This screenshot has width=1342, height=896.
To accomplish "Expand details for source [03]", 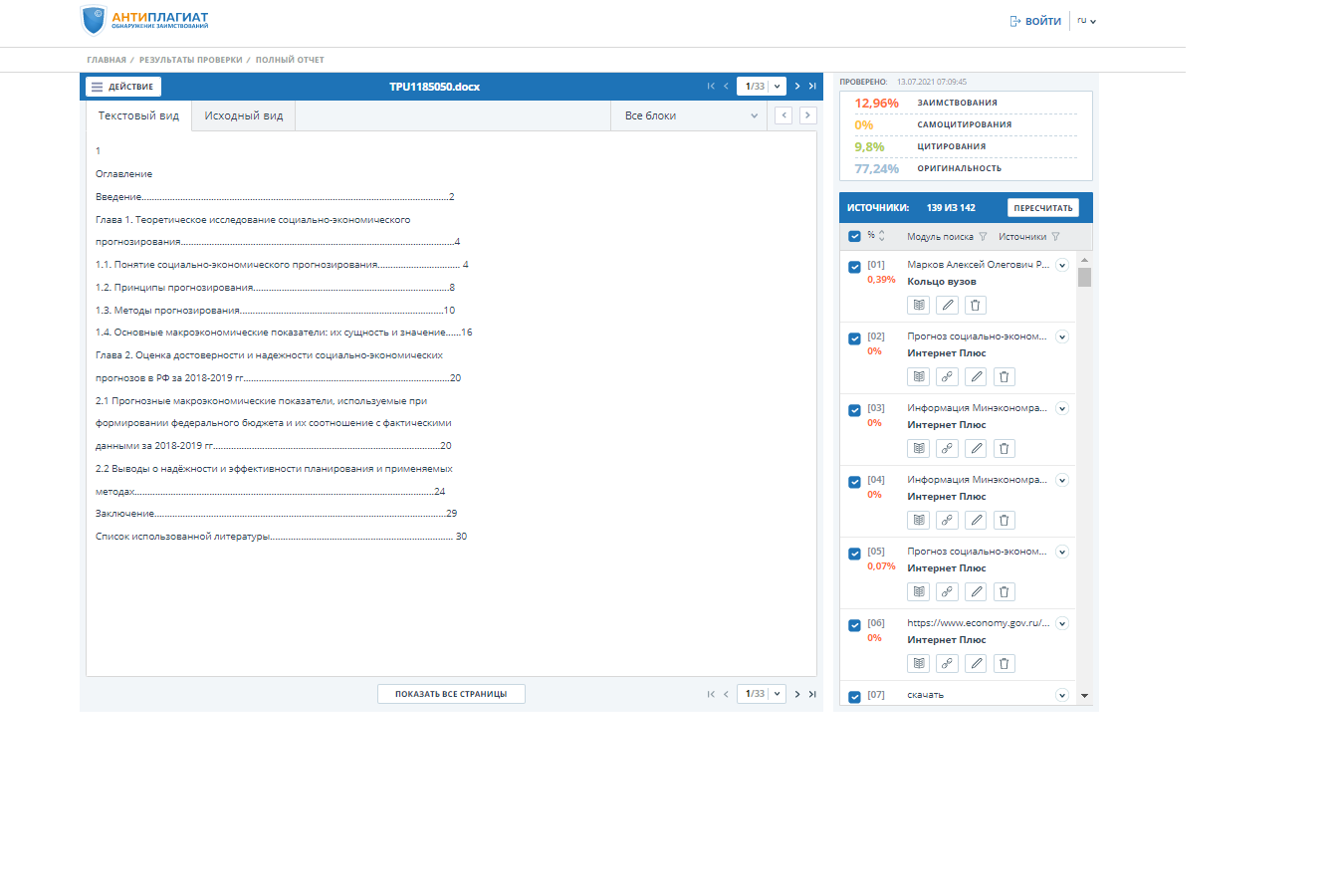I will tap(1062, 408).
